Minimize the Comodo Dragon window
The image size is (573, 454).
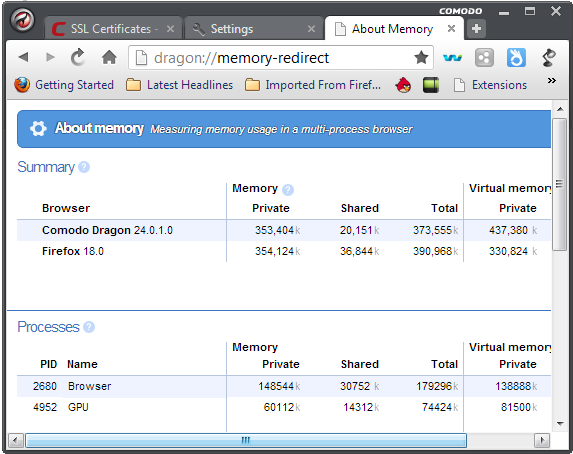coord(504,12)
